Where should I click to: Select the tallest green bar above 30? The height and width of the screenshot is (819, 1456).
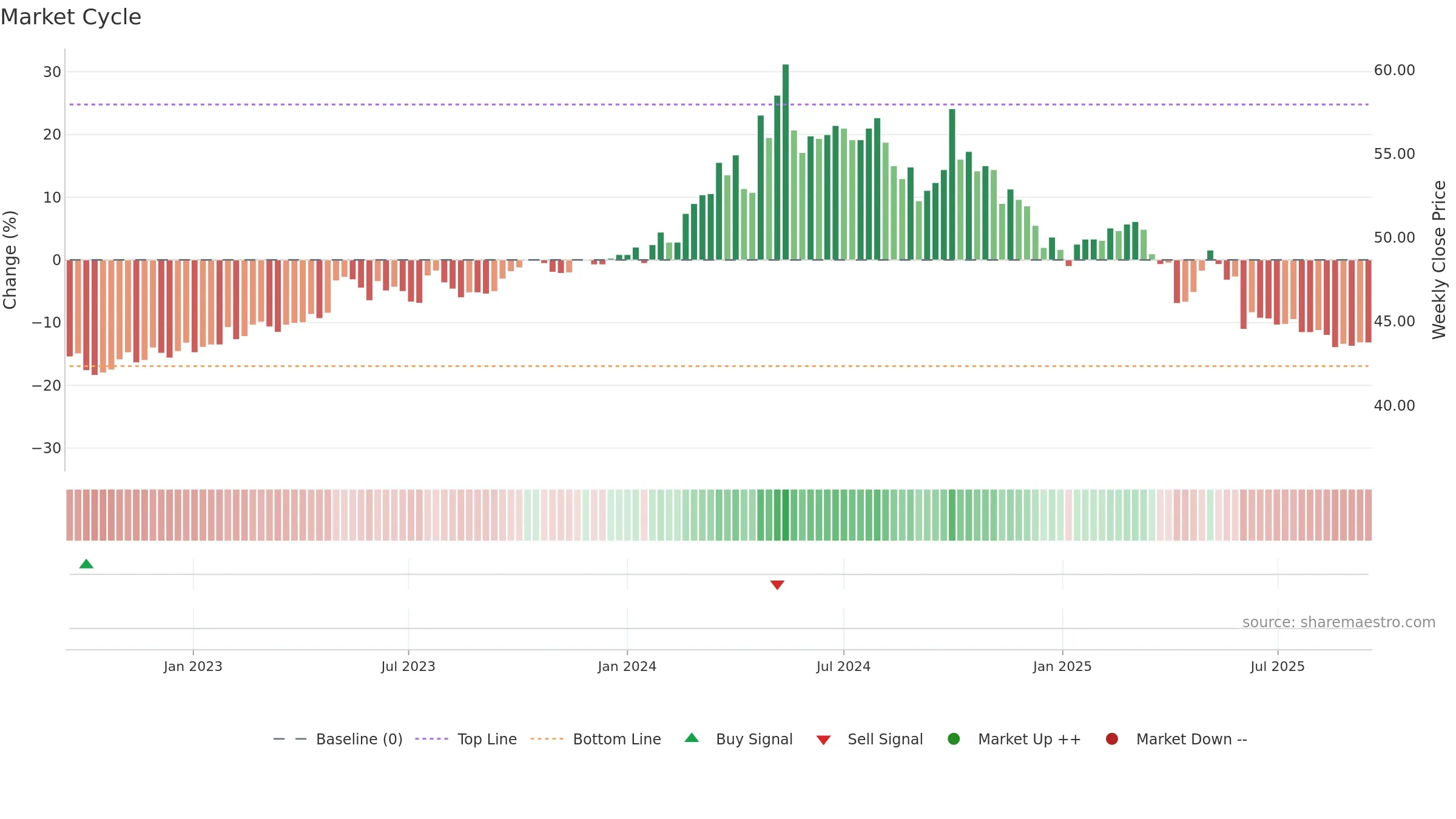click(x=786, y=162)
